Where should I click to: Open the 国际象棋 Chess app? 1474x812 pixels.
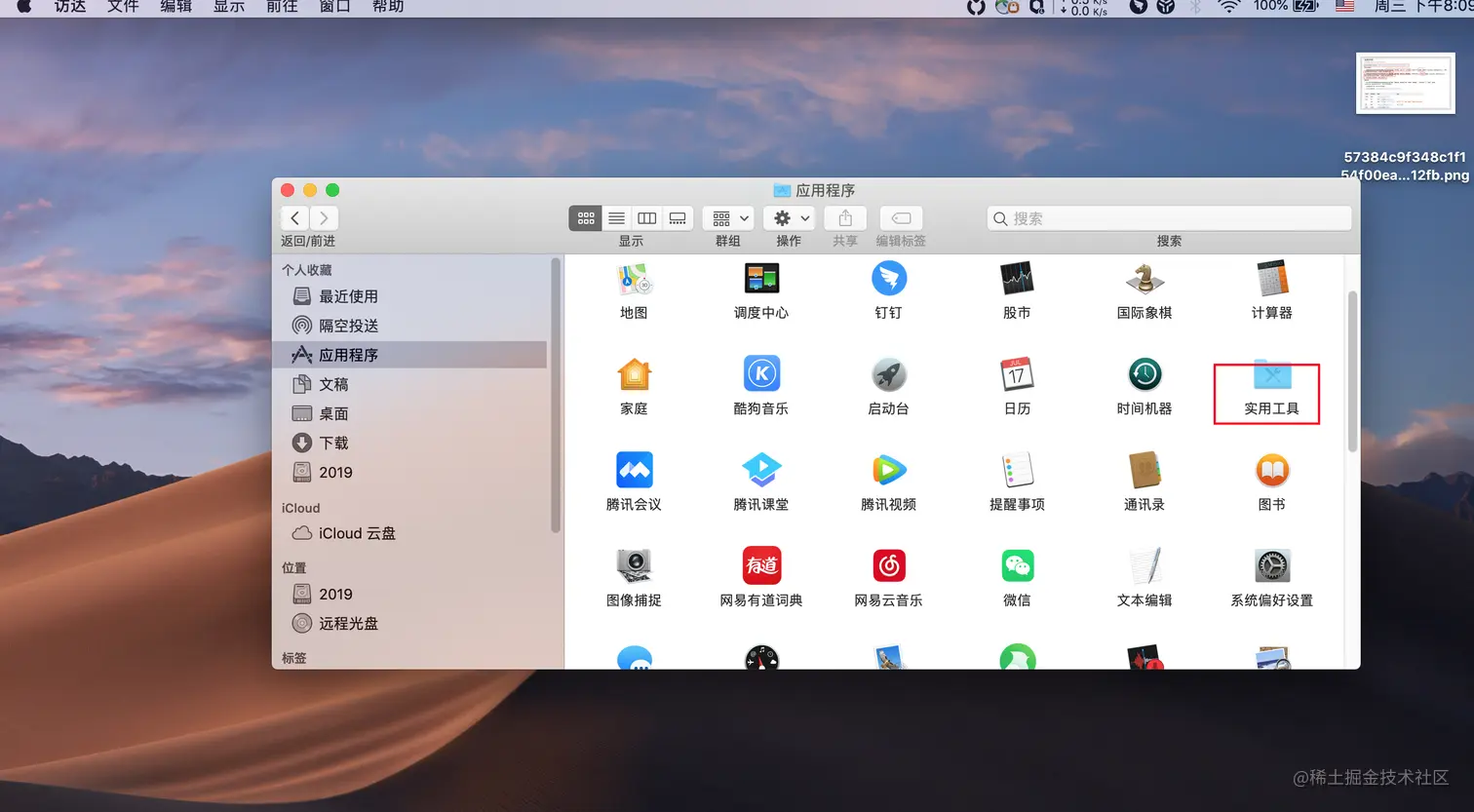click(x=1144, y=280)
